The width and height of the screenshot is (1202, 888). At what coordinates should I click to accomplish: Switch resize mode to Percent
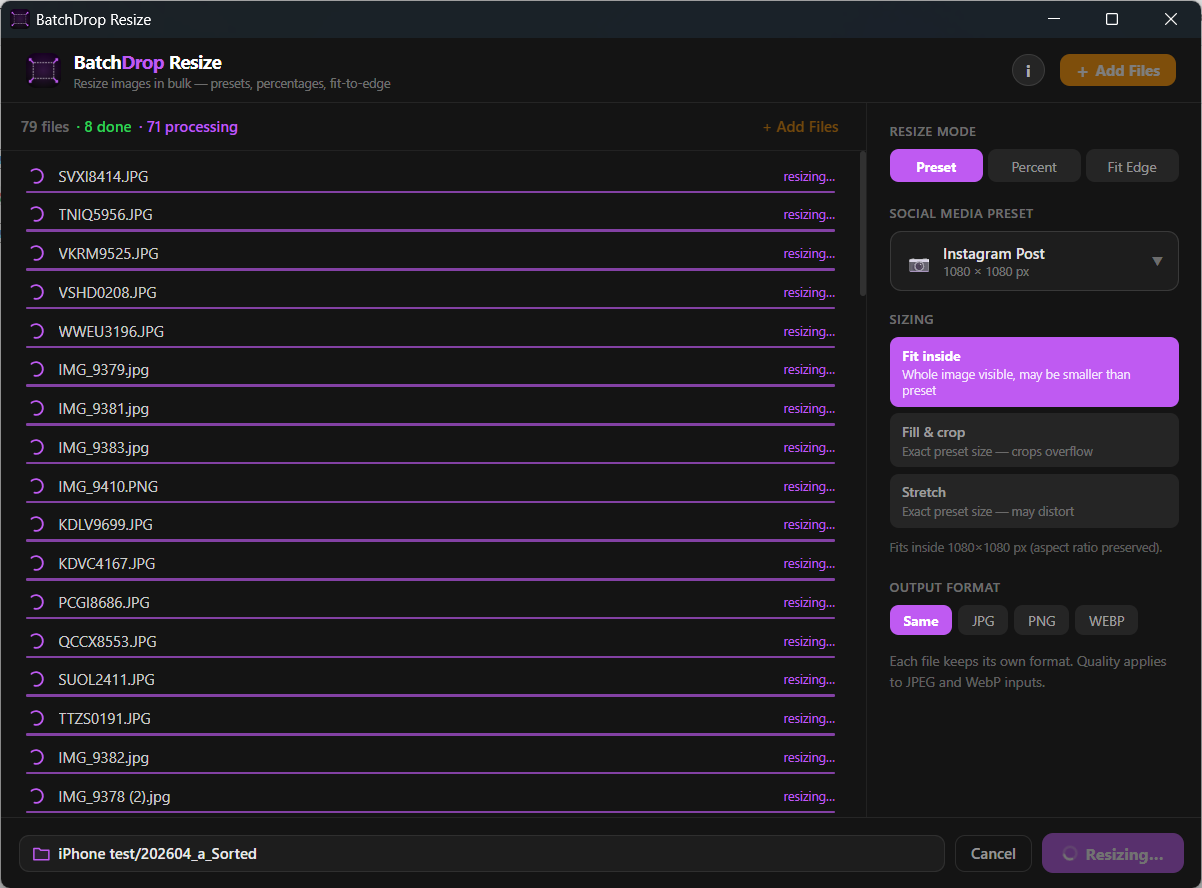click(1034, 167)
